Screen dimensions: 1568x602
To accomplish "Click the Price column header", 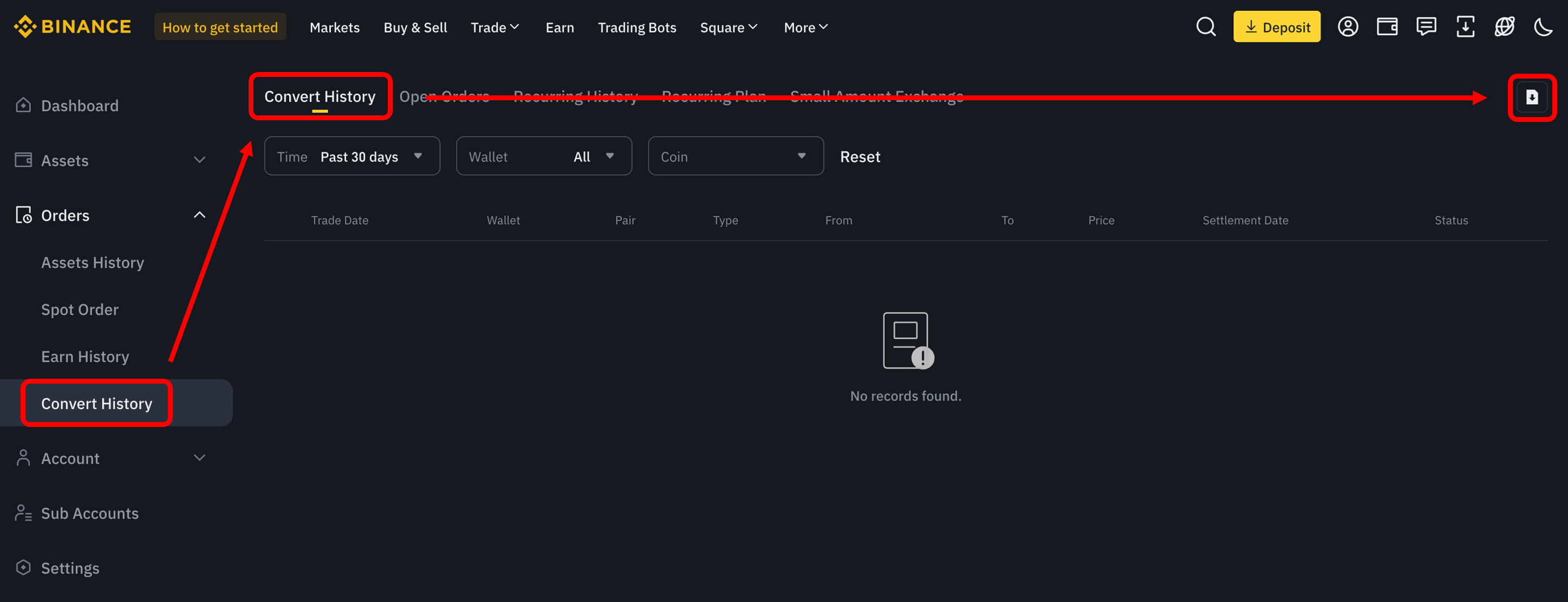I will click(x=1101, y=221).
